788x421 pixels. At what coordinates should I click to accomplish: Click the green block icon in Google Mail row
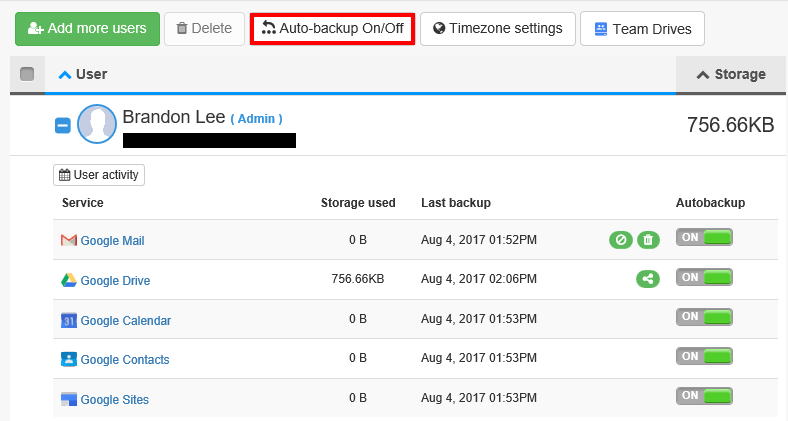tap(621, 239)
